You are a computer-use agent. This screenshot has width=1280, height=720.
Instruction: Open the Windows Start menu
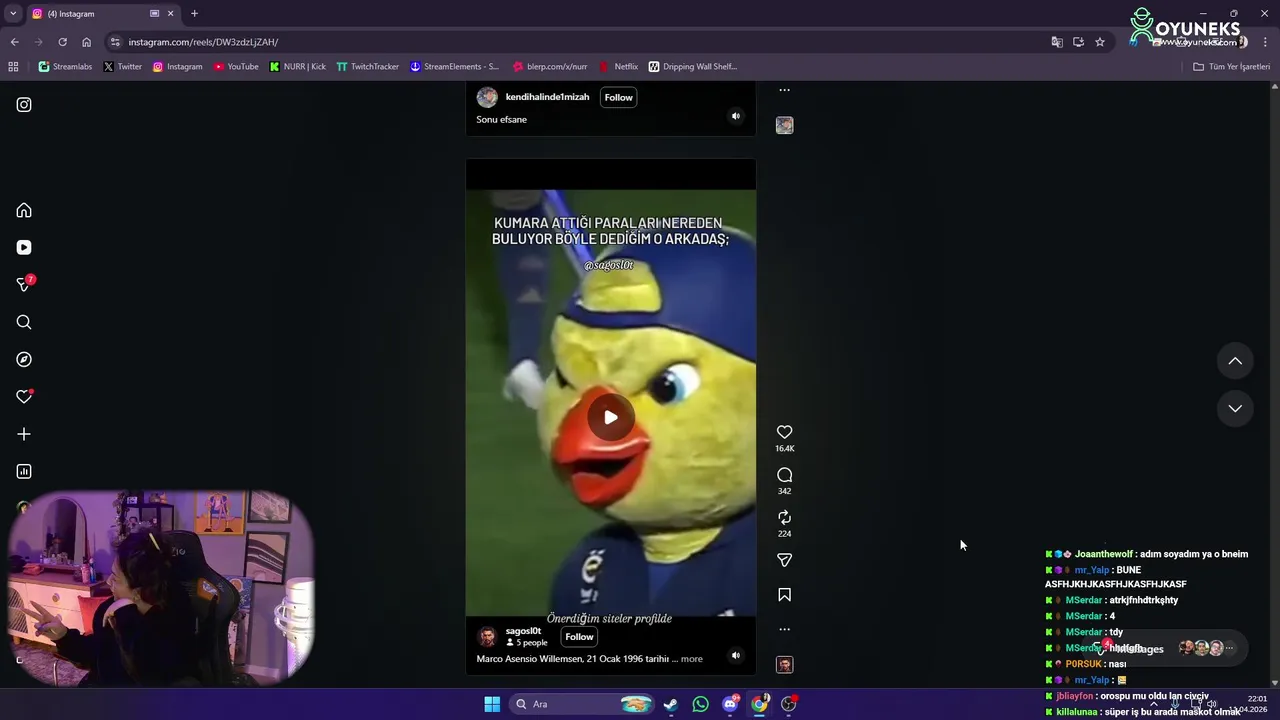pyautogui.click(x=492, y=704)
